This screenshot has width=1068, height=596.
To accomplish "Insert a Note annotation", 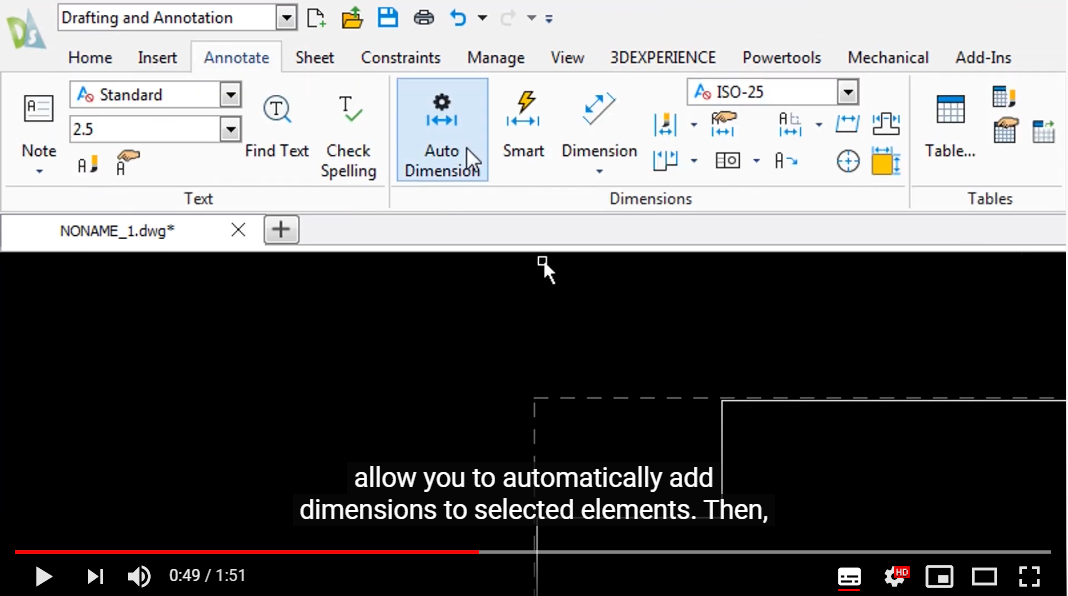I will click(39, 126).
